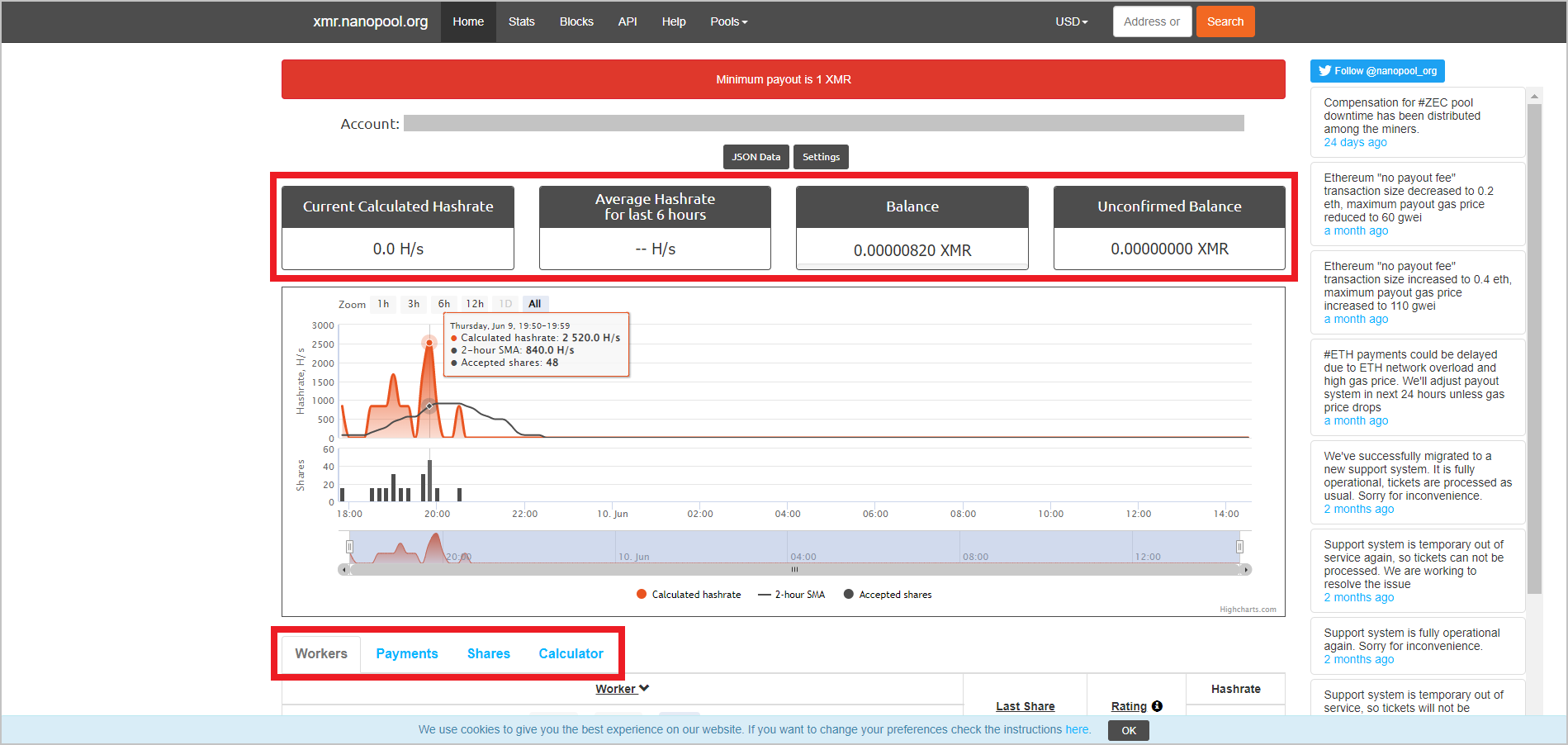Click the right handle of chart navigator

click(x=1239, y=547)
